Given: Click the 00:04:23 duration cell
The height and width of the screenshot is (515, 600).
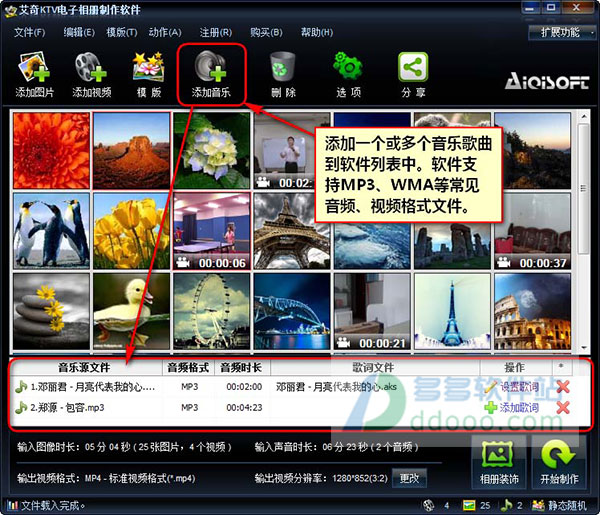Looking at the screenshot, I should [x=244, y=407].
